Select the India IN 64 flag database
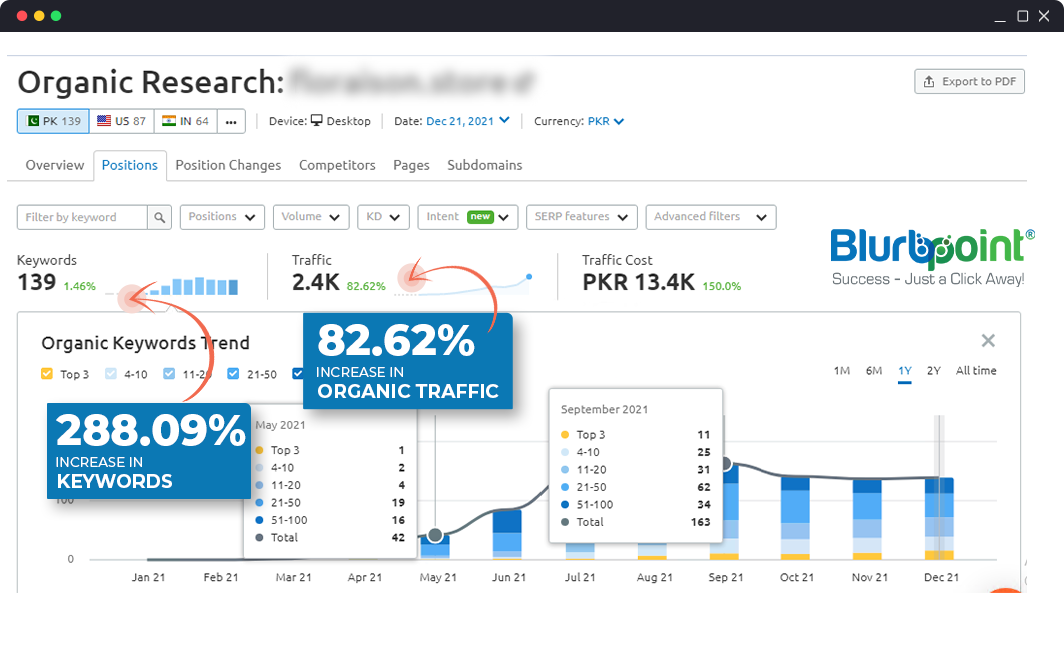Image resolution: width=1064 pixels, height=659 pixels. [x=186, y=121]
